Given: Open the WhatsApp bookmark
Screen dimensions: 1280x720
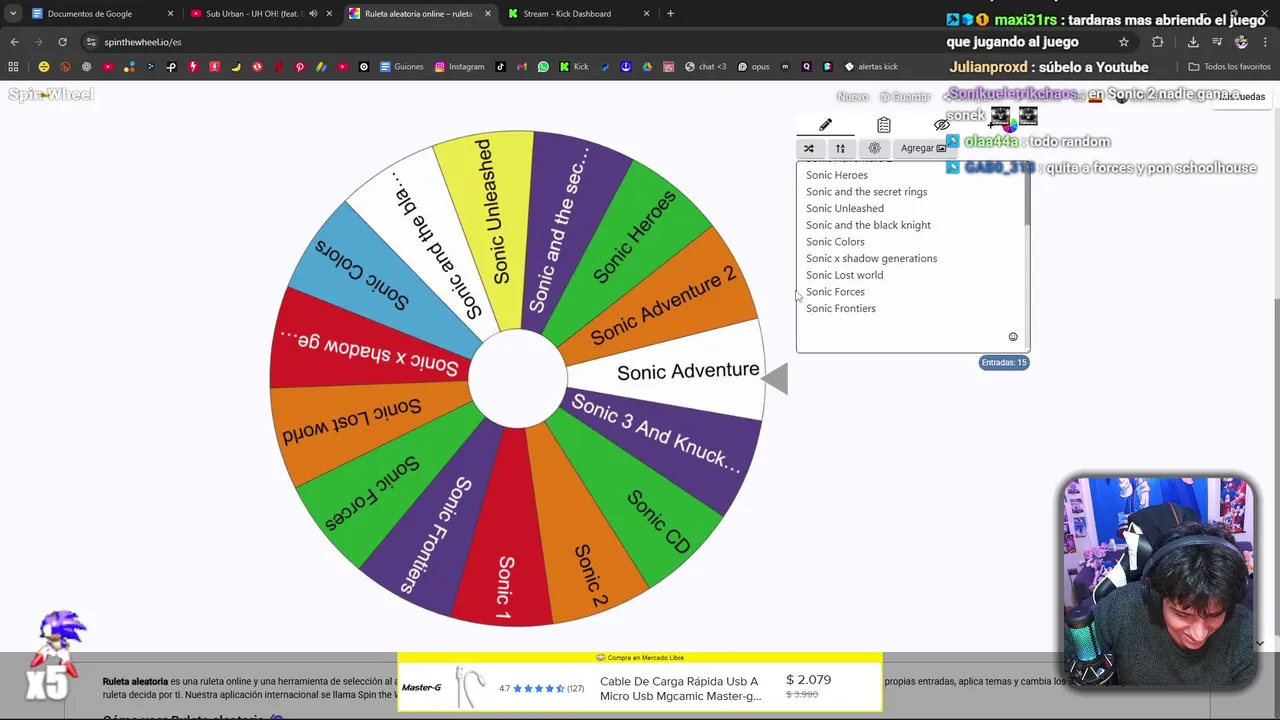Looking at the screenshot, I should [x=543, y=67].
